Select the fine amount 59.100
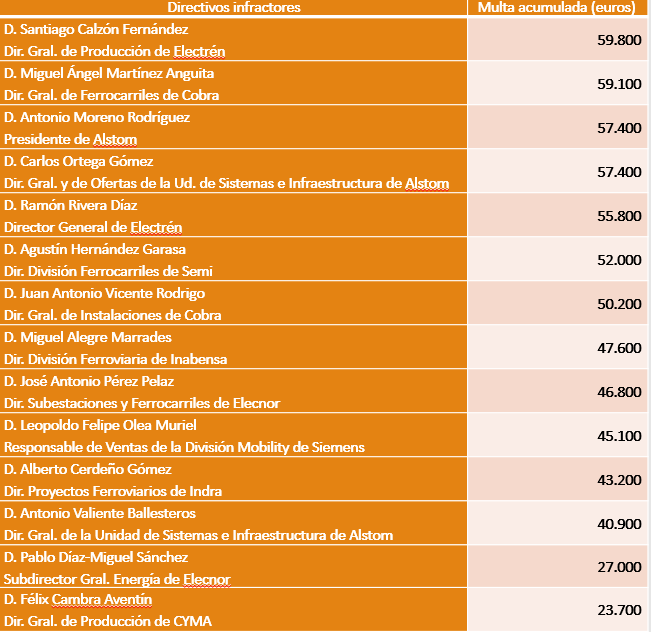 pos(619,84)
